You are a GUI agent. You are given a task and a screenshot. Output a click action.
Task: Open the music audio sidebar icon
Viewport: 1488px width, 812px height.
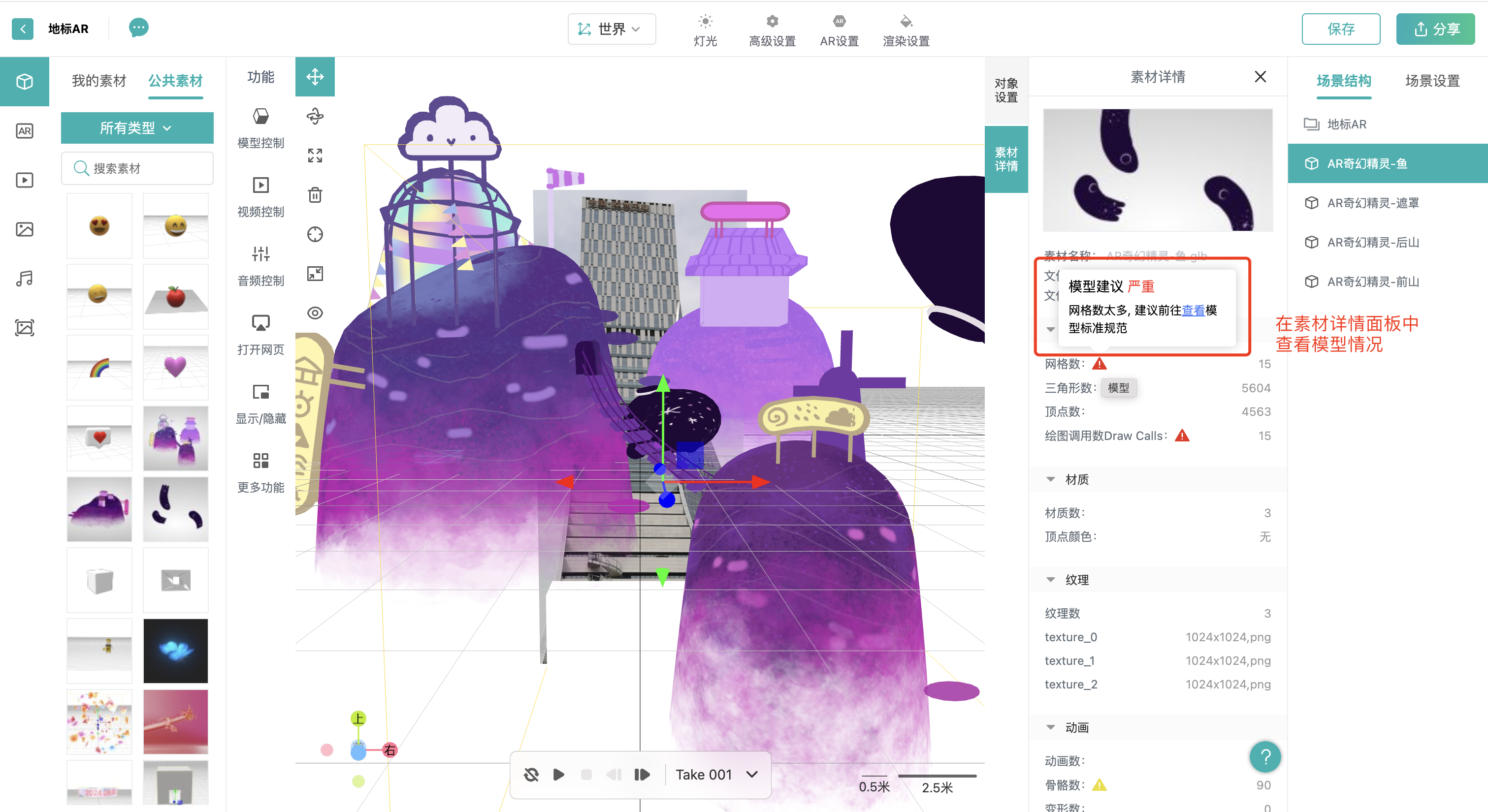pyautogui.click(x=24, y=279)
